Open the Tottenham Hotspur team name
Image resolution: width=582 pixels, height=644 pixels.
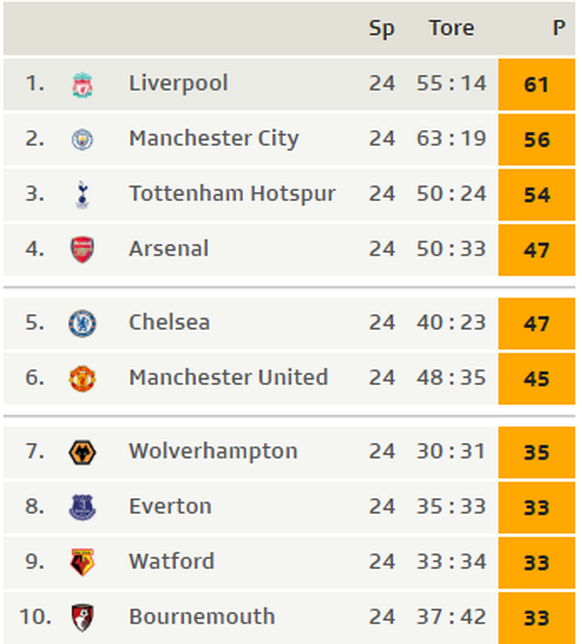[x=232, y=193]
